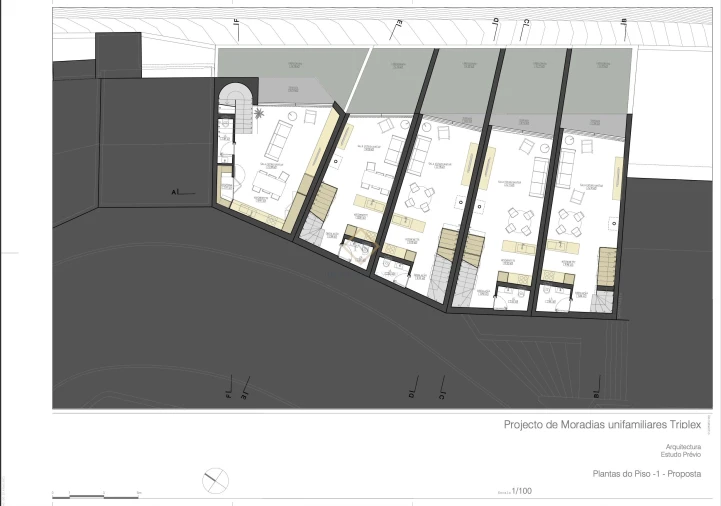This screenshot has height=506, width=721.
Task: Click the palm plant symbol in leftmost unit
Action: pyautogui.click(x=259, y=115)
